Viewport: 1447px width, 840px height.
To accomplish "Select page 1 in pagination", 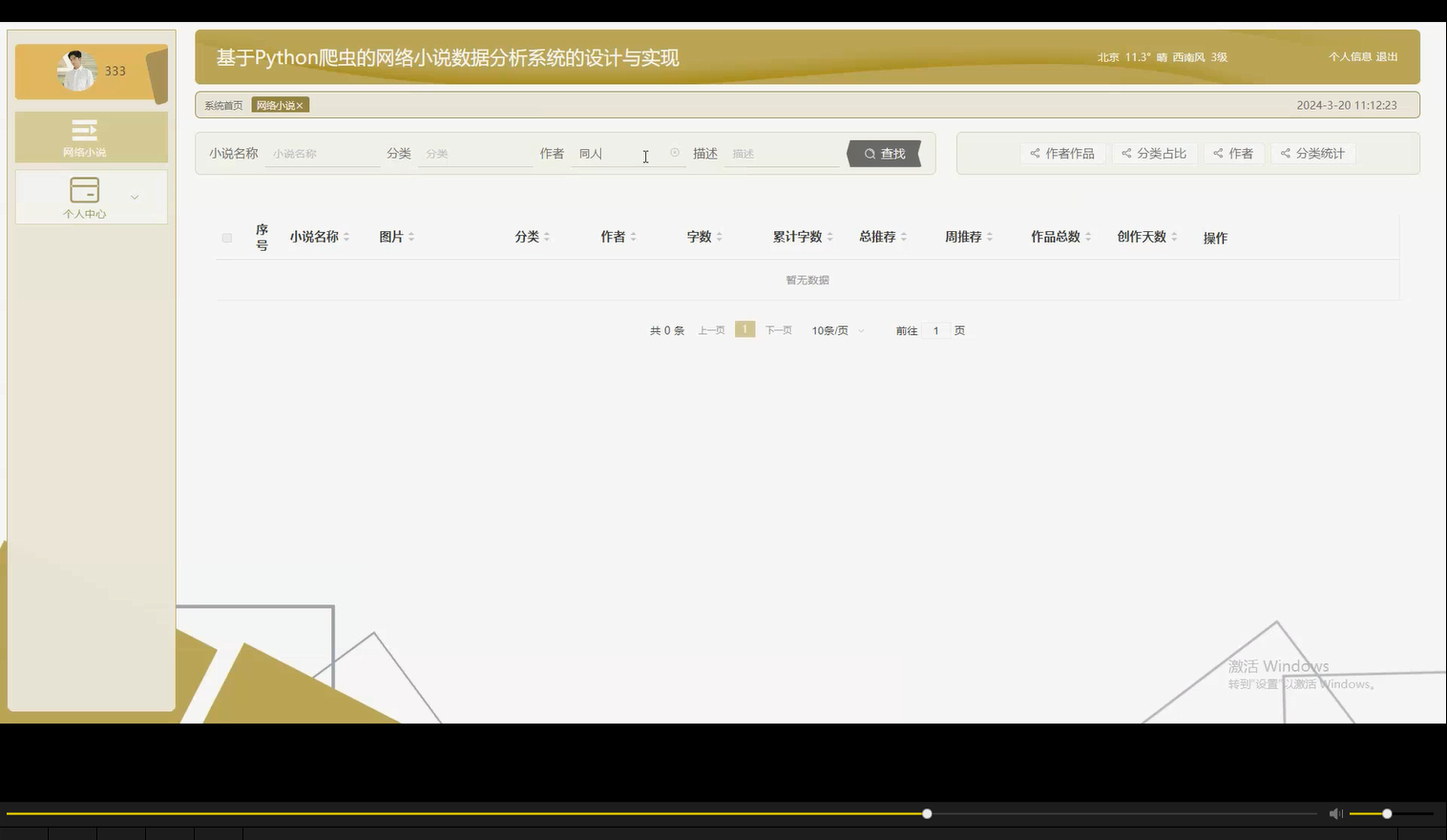I will [x=745, y=329].
